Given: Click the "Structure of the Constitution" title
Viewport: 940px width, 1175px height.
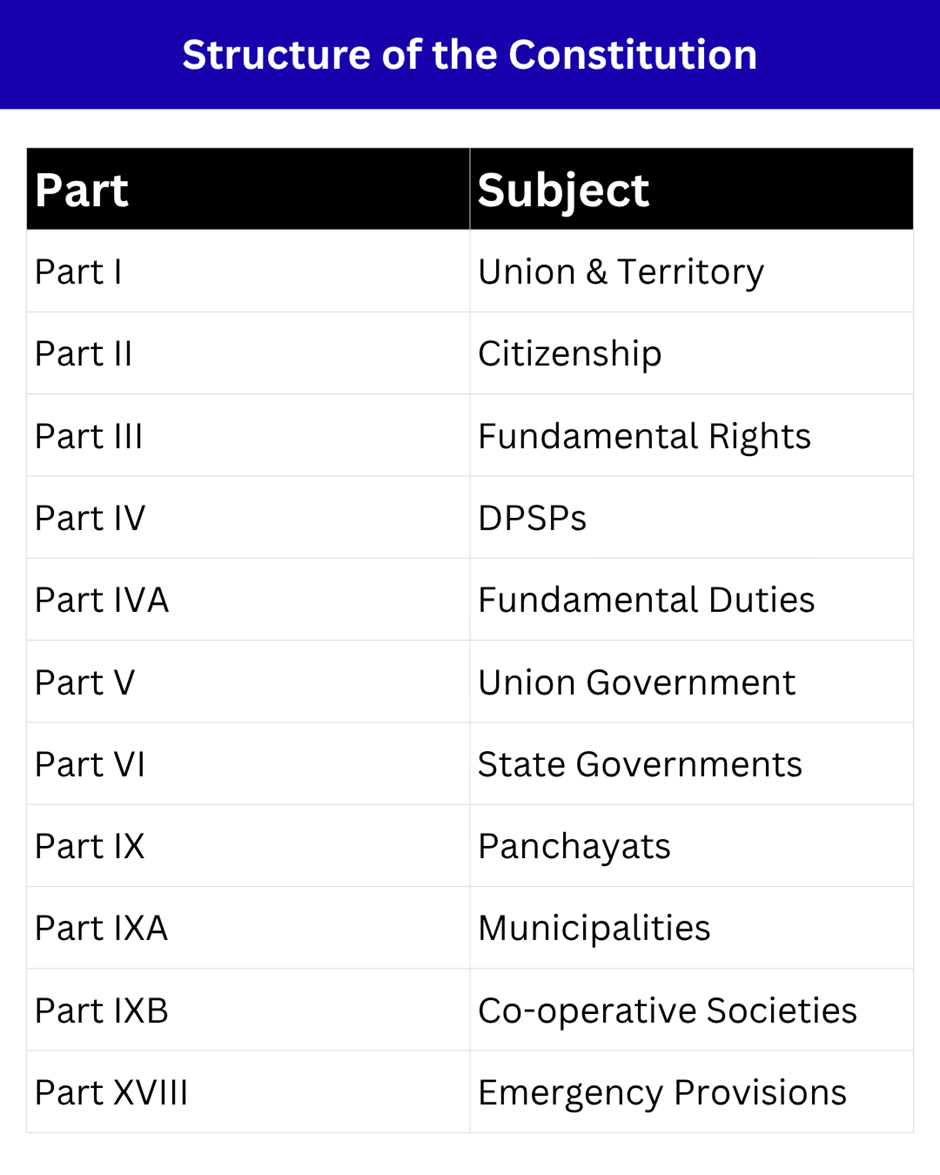Looking at the screenshot, I should pos(469,54).
